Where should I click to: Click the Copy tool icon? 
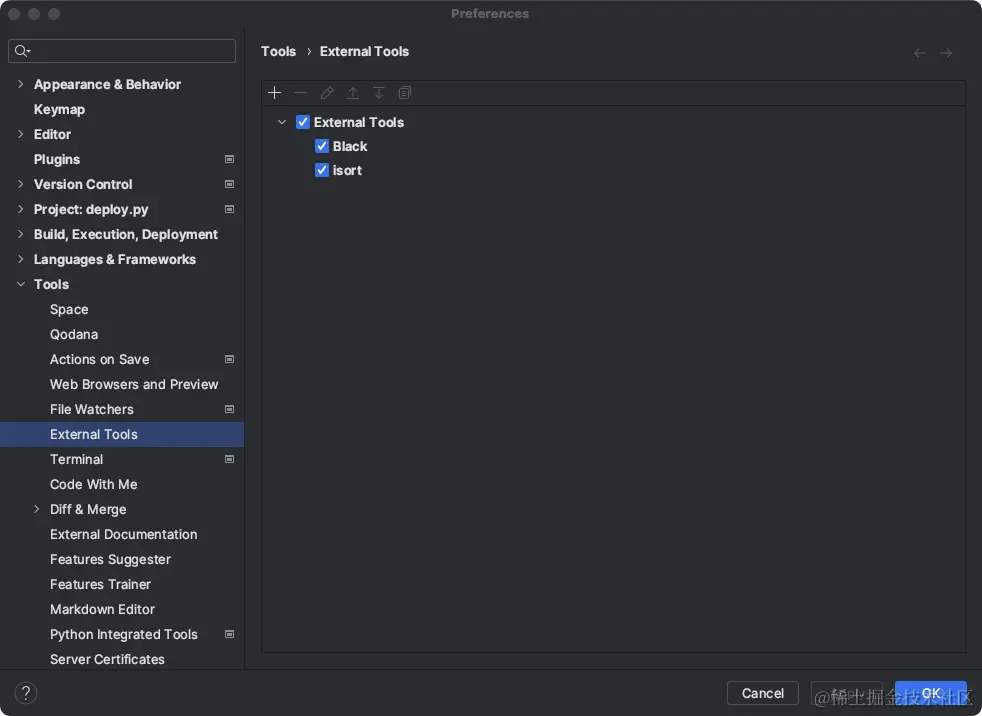click(x=405, y=93)
